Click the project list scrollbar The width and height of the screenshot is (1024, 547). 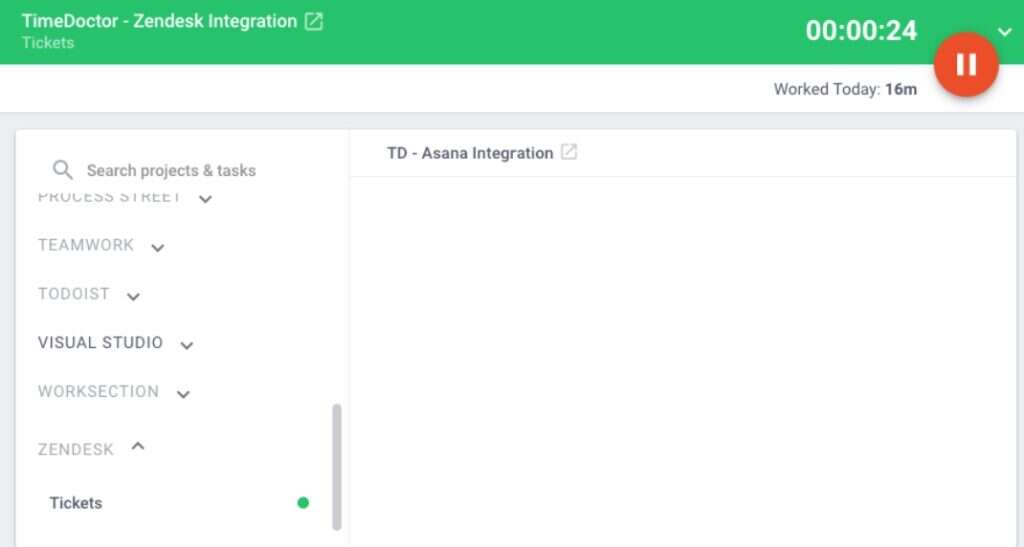tap(337, 467)
